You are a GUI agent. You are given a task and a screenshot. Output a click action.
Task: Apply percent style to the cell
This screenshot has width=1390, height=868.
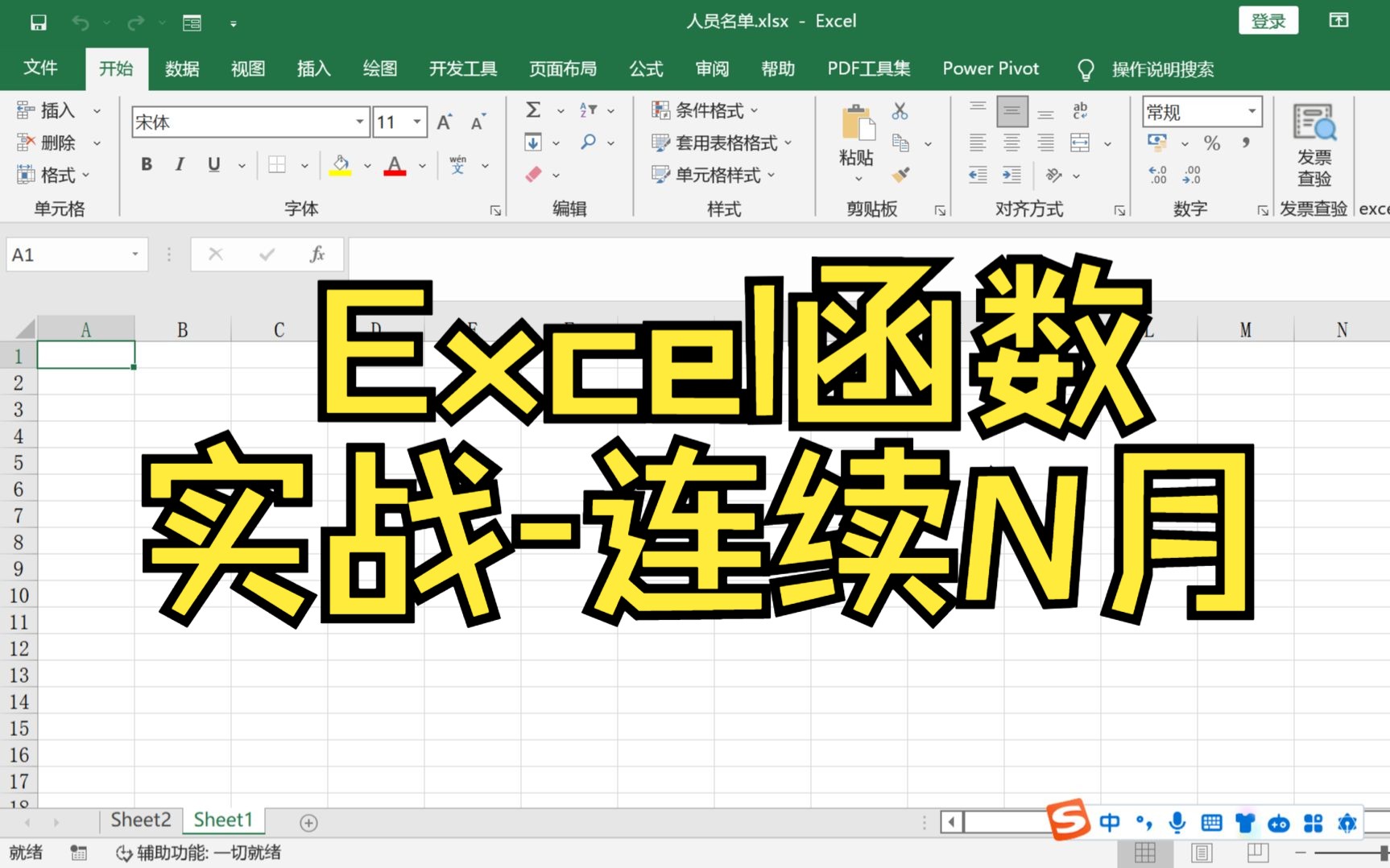(1212, 143)
